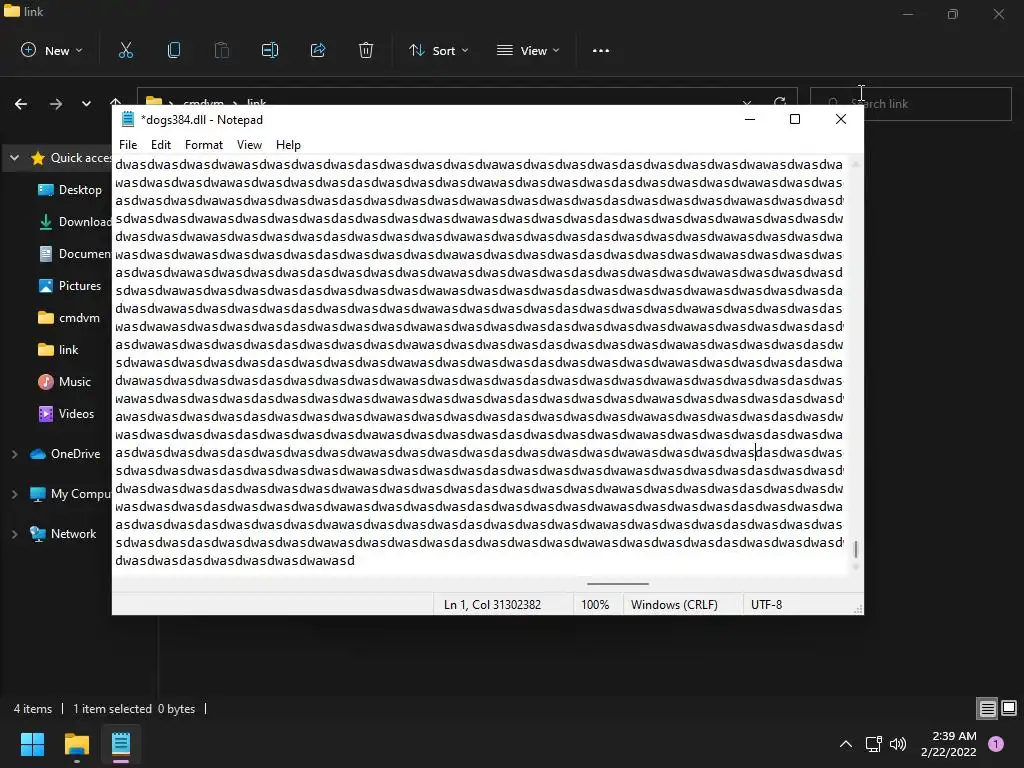Select Pictures in the navigation pane
The image size is (1024, 768).
pos(69,286)
